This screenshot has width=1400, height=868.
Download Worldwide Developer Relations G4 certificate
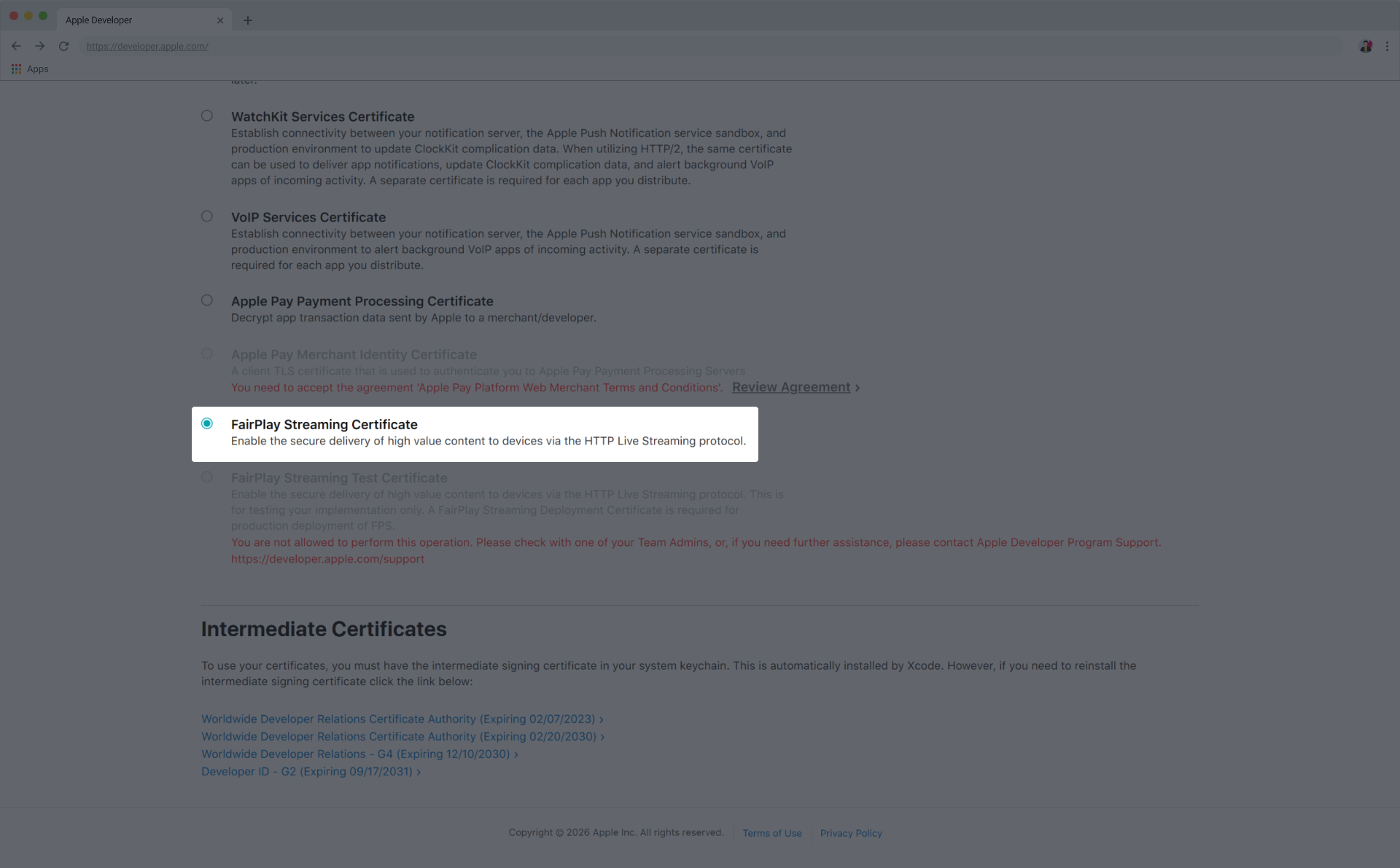click(x=359, y=754)
